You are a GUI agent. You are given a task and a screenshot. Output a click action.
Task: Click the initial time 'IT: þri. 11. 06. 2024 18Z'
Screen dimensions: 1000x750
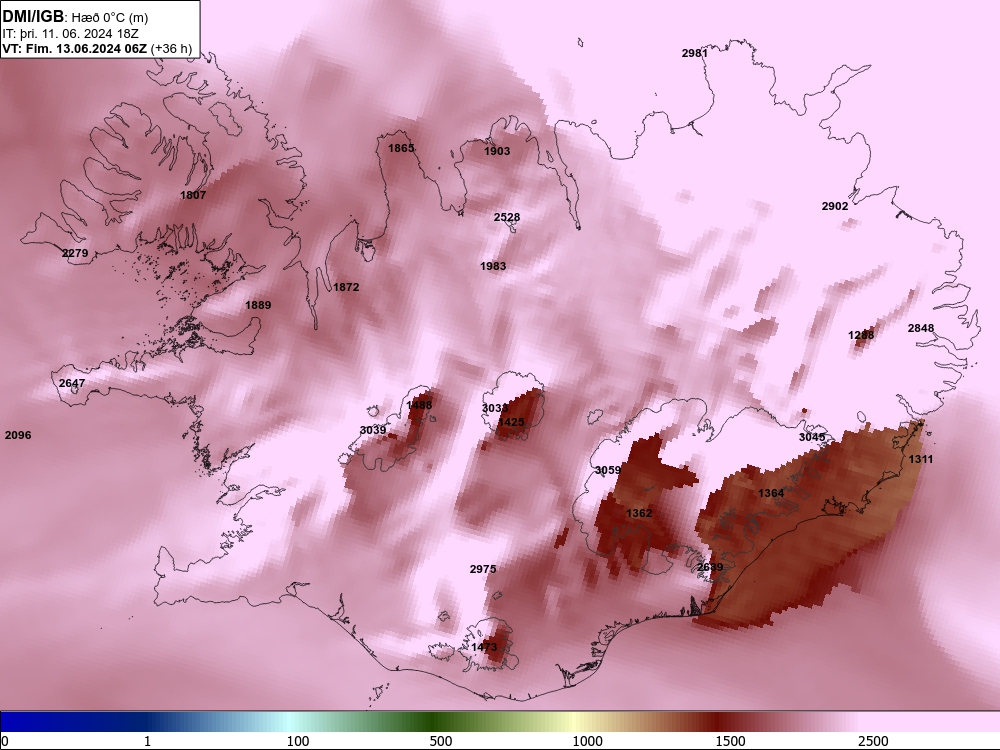point(70,34)
